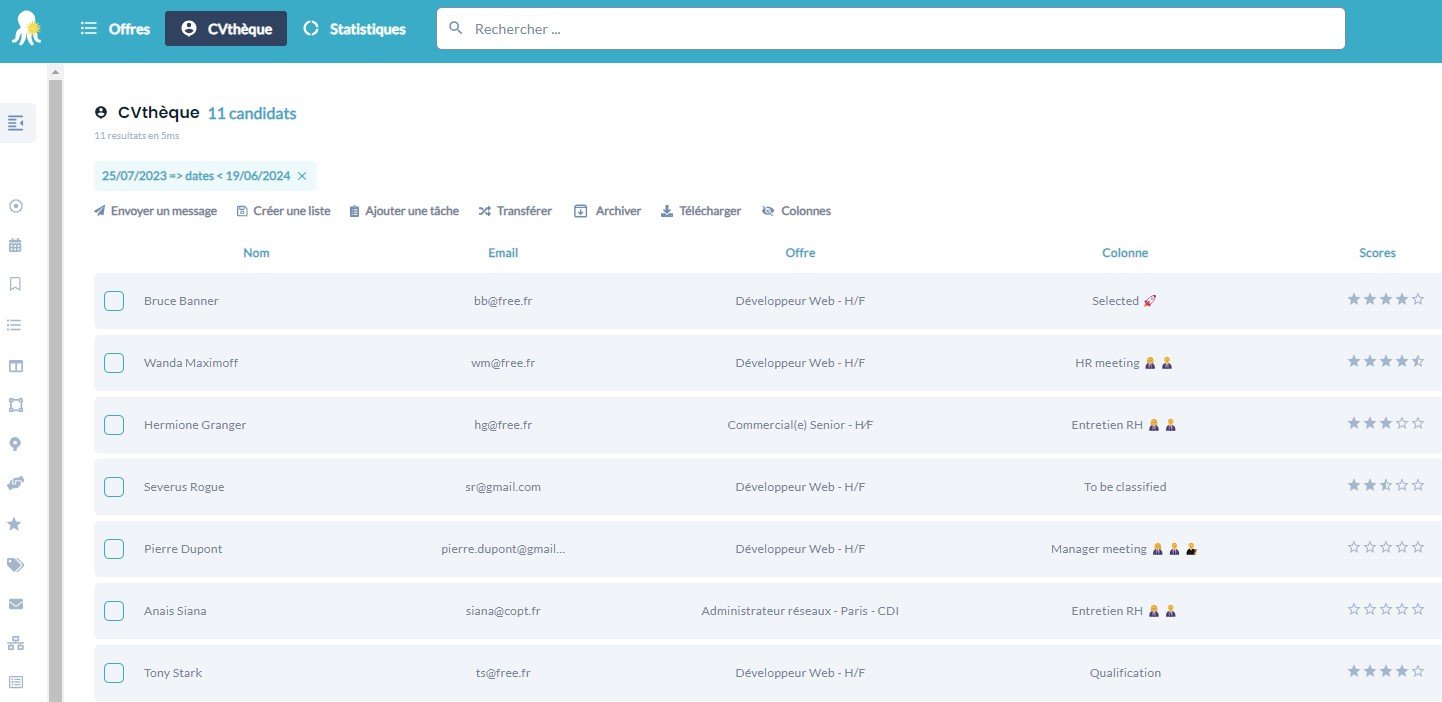
Task: Sort by the Email column header
Action: pos(503,253)
